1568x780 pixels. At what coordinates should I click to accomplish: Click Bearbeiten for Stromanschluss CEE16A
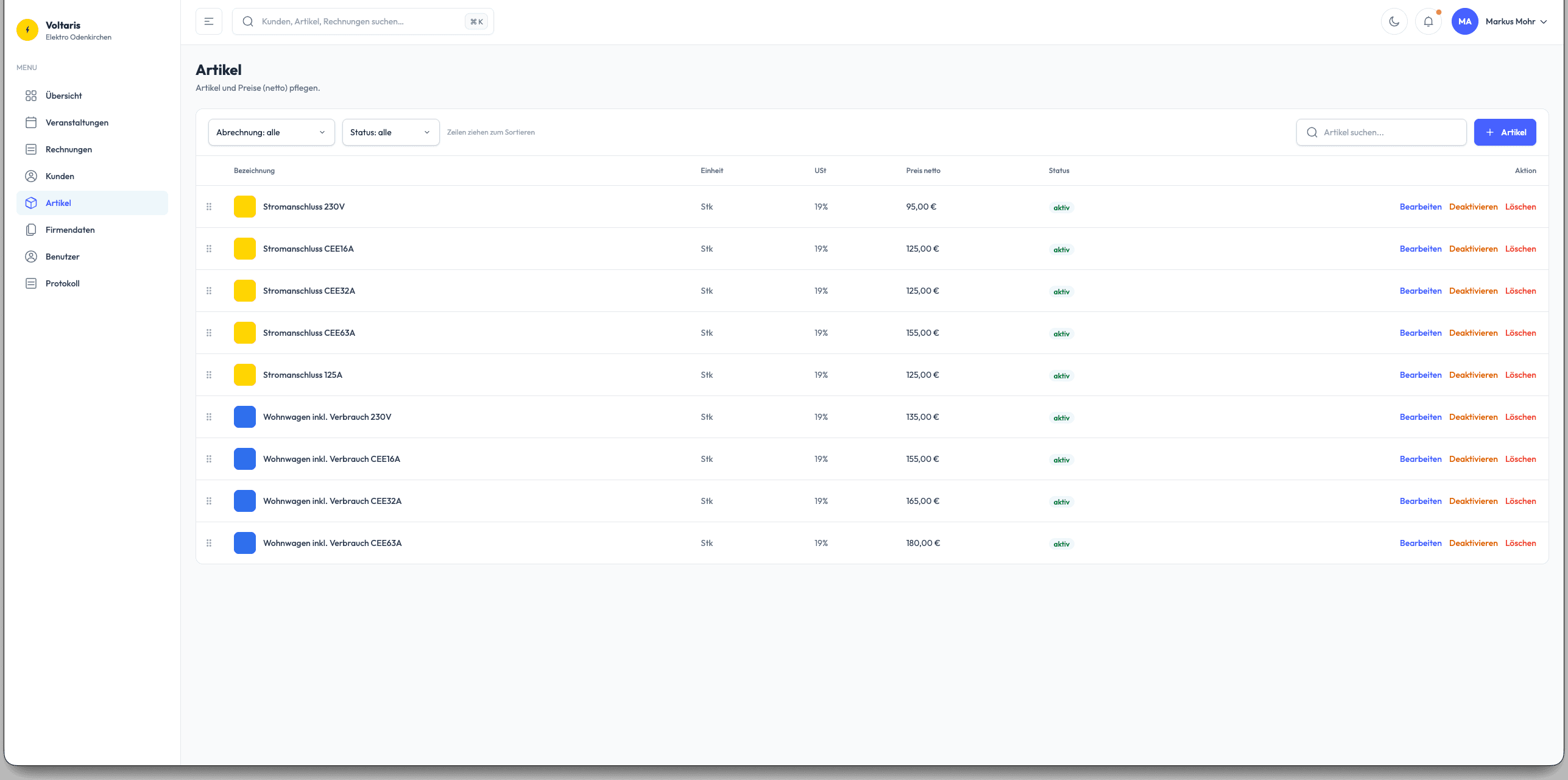[1421, 249]
